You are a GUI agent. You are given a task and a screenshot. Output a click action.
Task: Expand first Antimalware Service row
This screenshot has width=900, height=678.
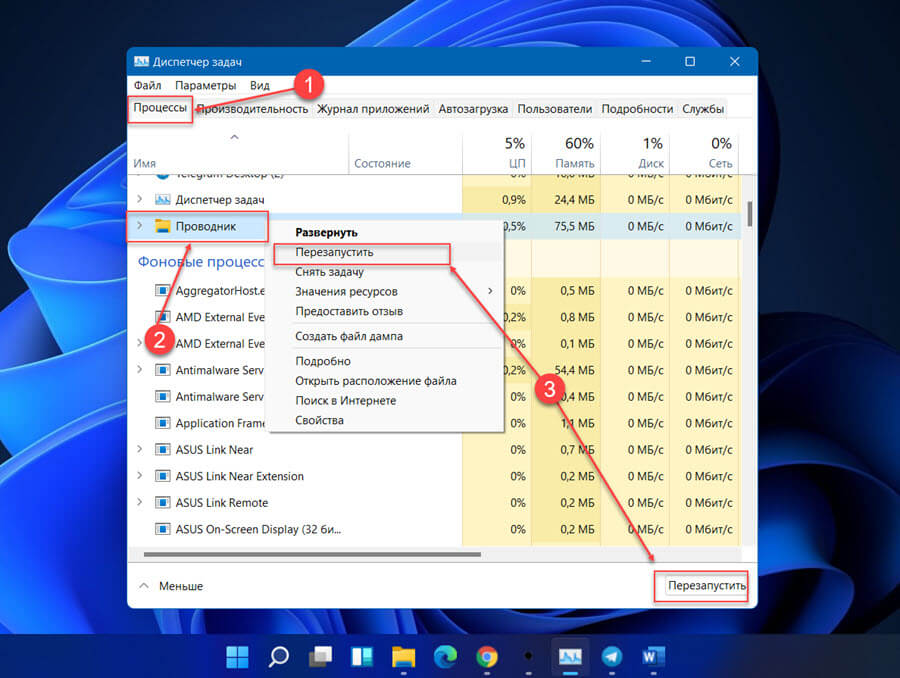click(139, 370)
